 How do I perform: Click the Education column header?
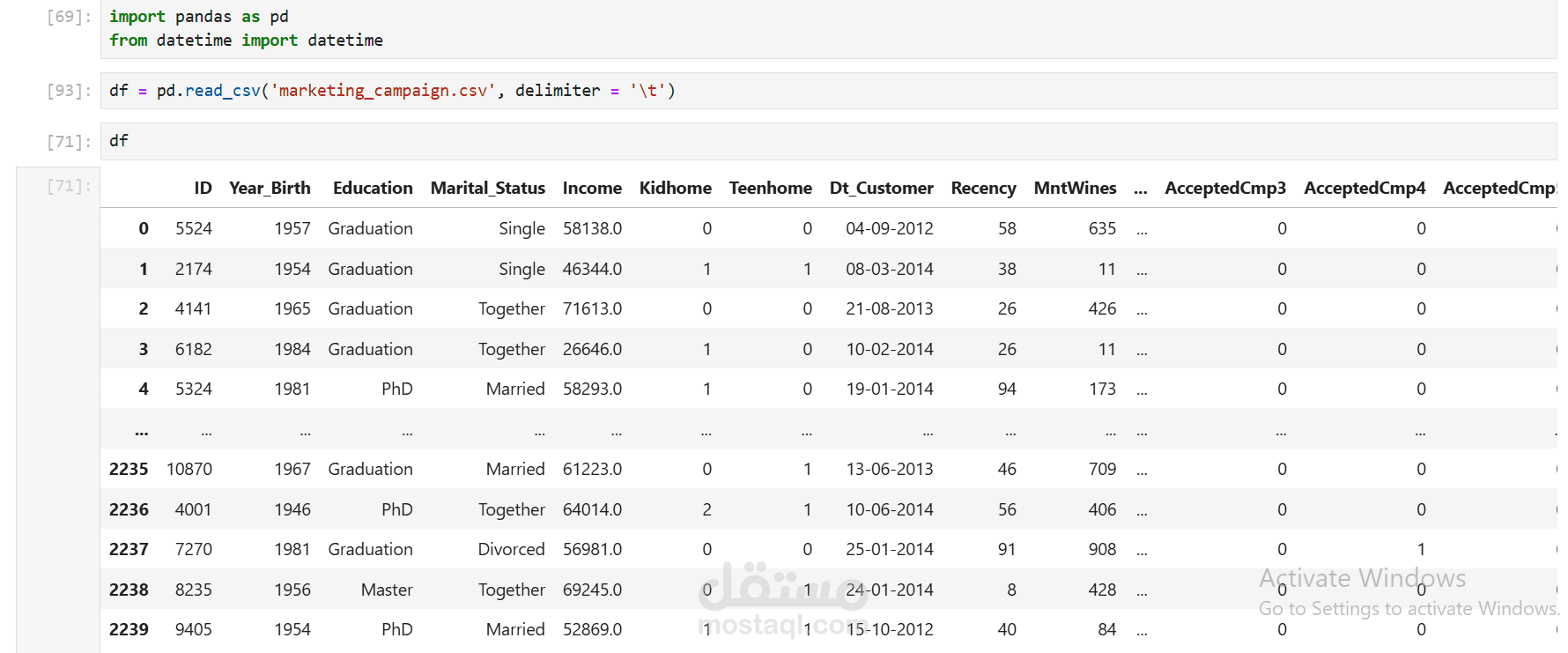(x=373, y=188)
